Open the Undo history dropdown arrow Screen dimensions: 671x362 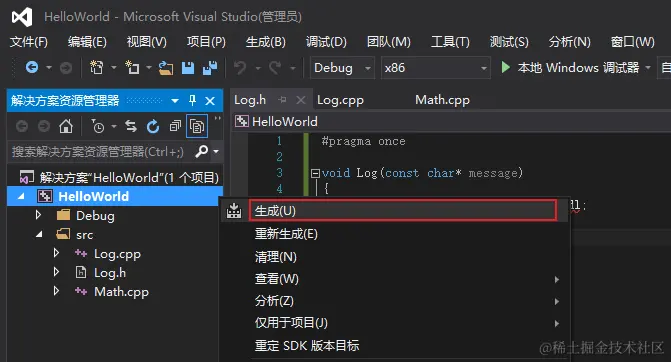coord(258,68)
